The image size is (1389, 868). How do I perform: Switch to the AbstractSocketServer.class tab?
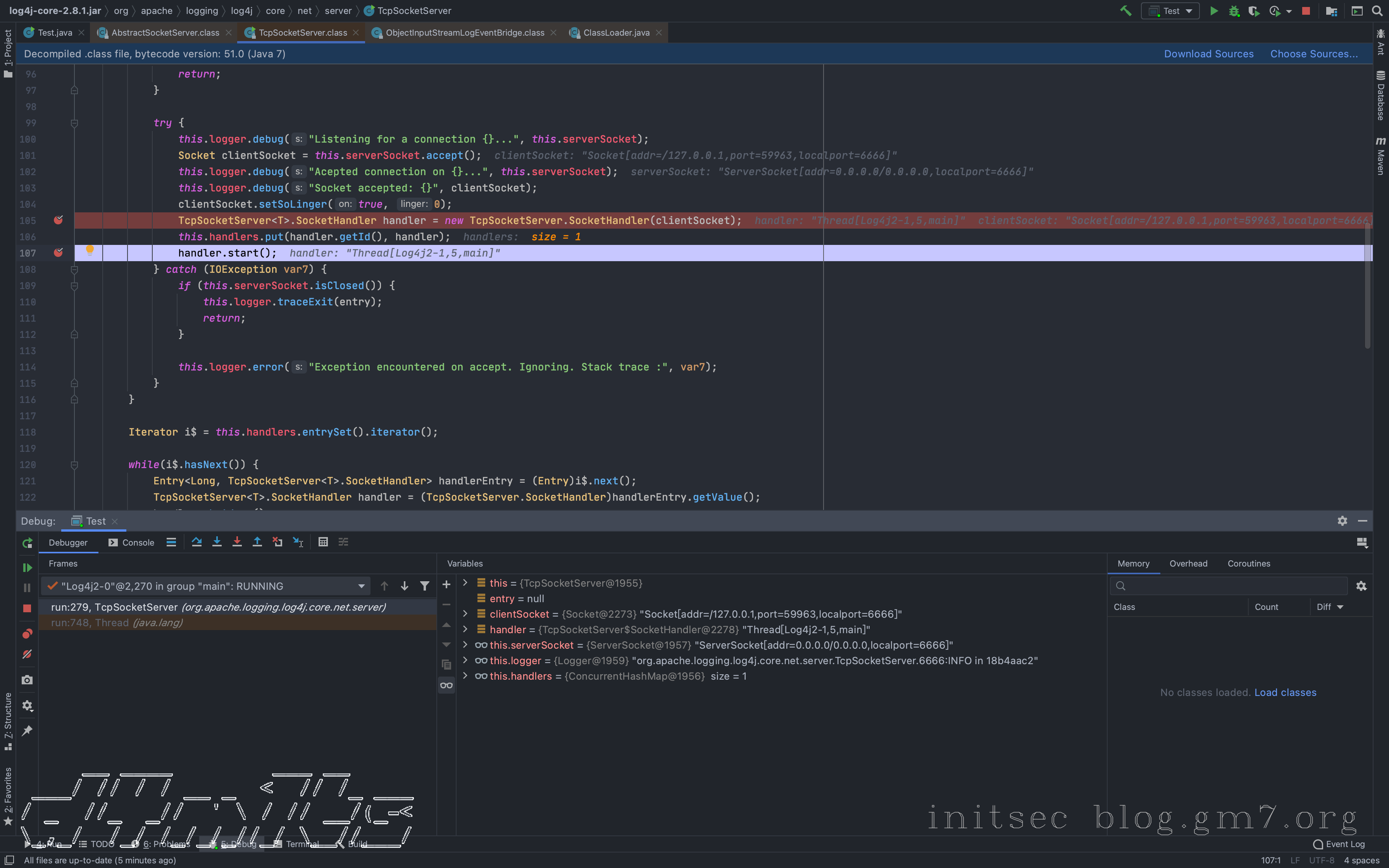click(x=165, y=33)
